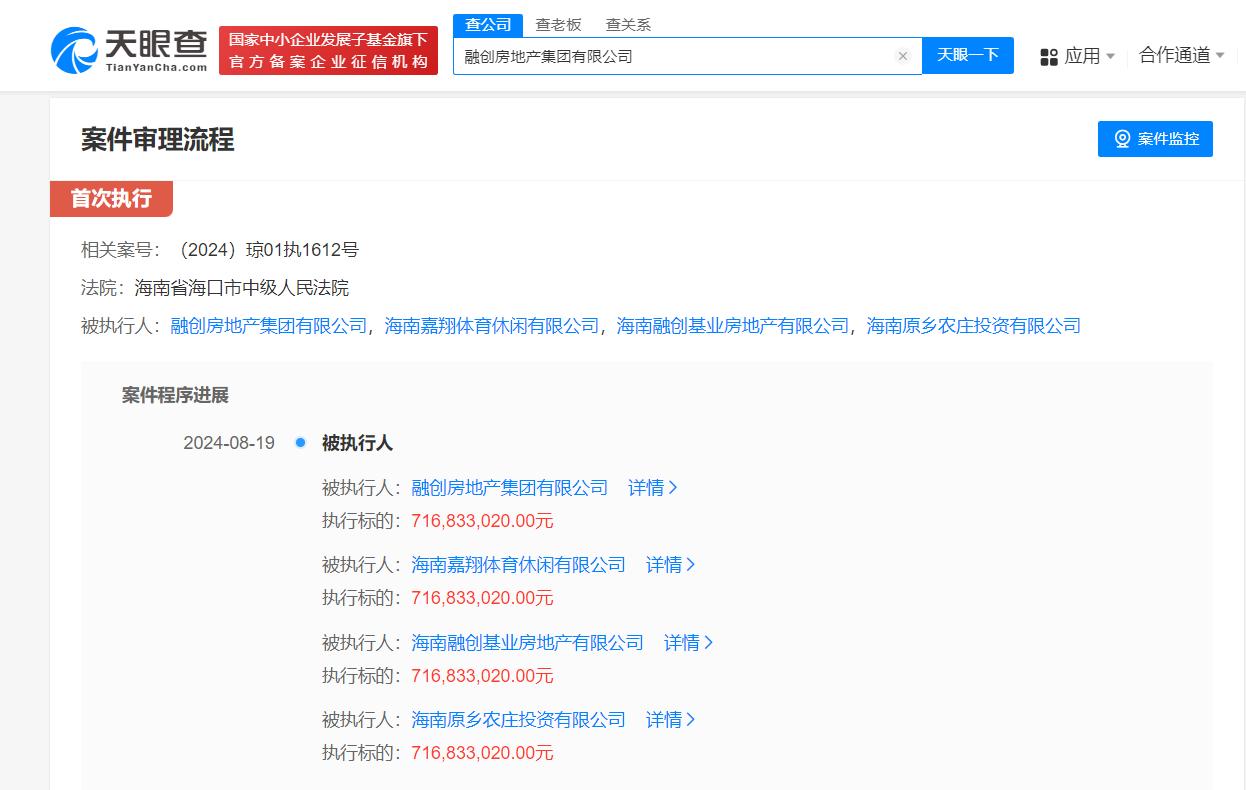The width and height of the screenshot is (1246, 790).
Task: Stay on the 查公司 tab
Action: pos(487,23)
